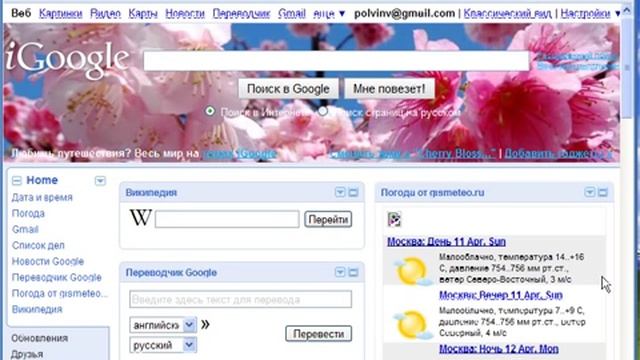Open the английский source language dropdown
This screenshot has height=360, width=640.
[163, 325]
